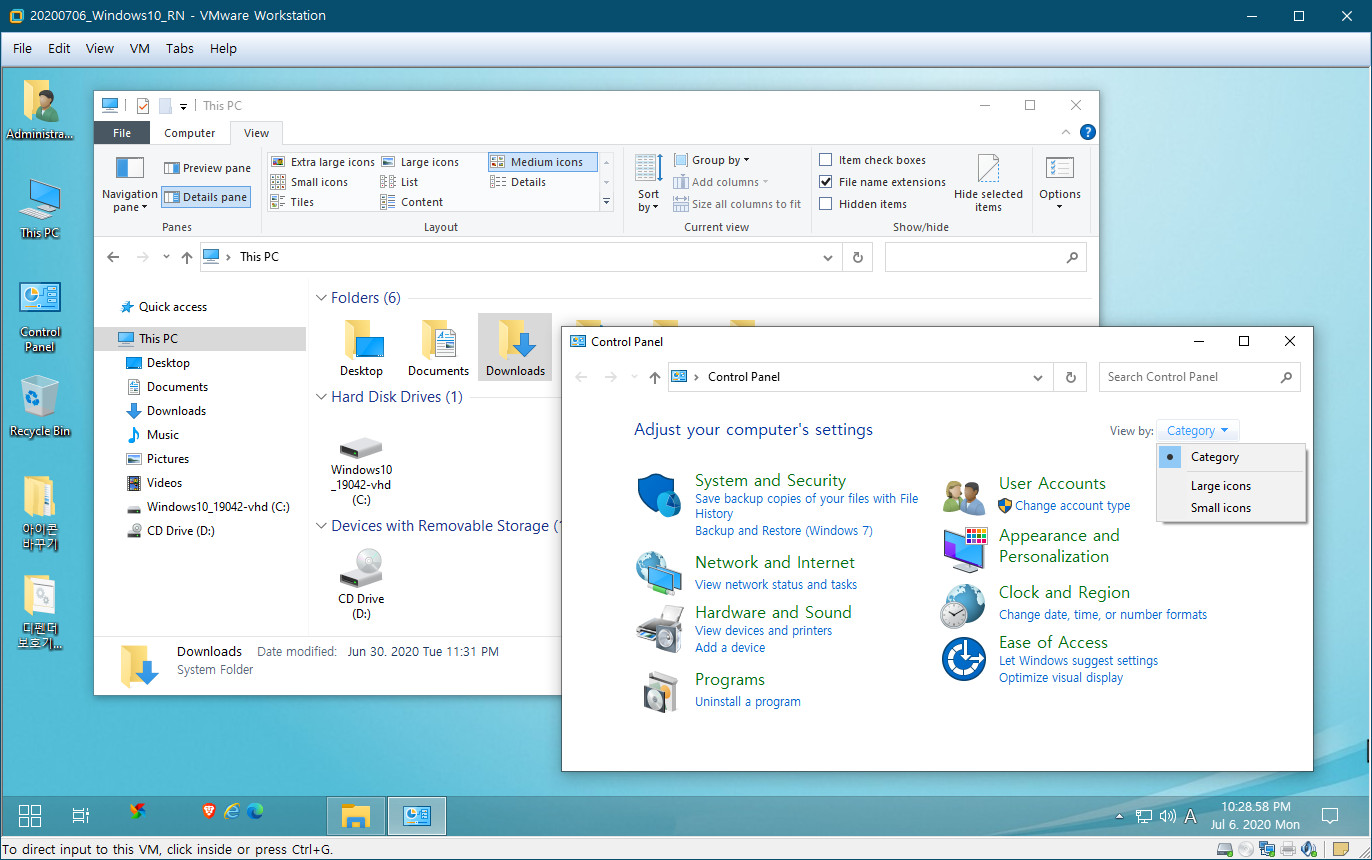
Task: Open the quick access toolbar customize arrow
Action: [184, 106]
